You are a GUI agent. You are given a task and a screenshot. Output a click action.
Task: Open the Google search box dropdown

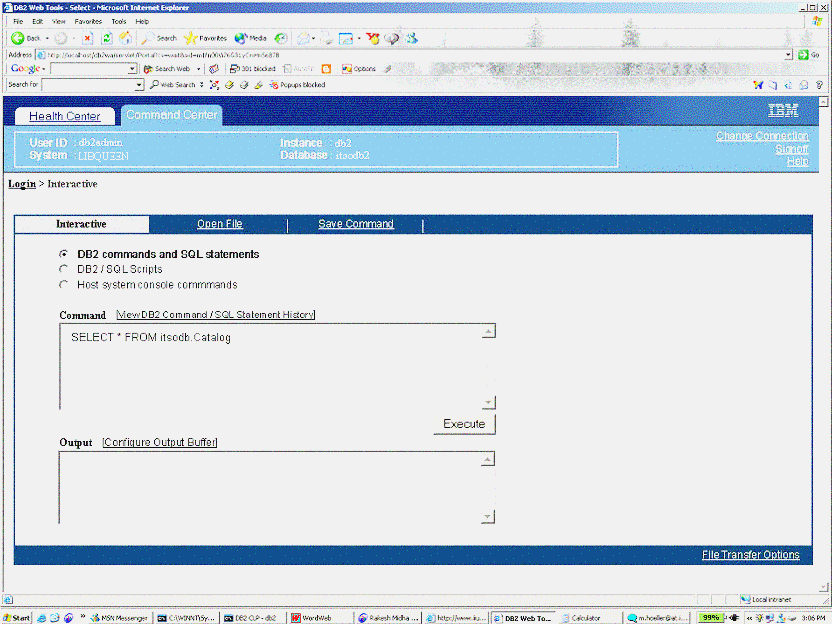[x=133, y=69]
